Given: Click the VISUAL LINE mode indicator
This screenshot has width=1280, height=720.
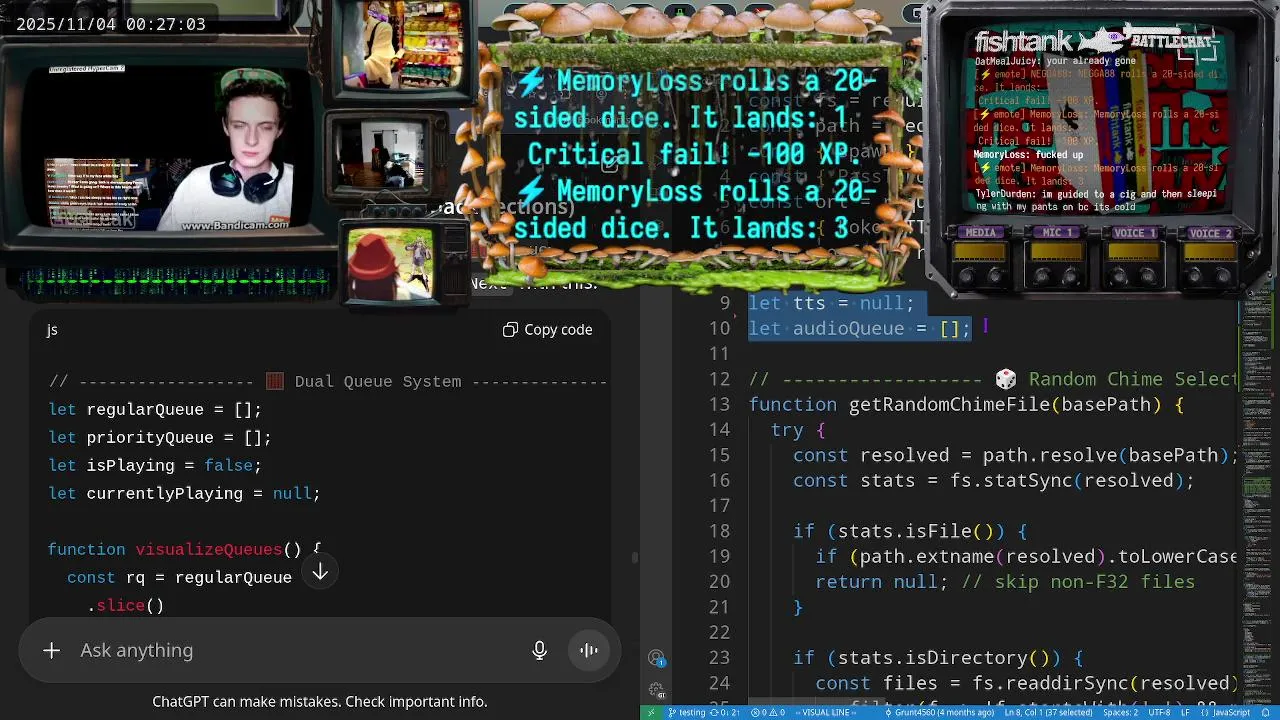Looking at the screenshot, I should point(824,713).
